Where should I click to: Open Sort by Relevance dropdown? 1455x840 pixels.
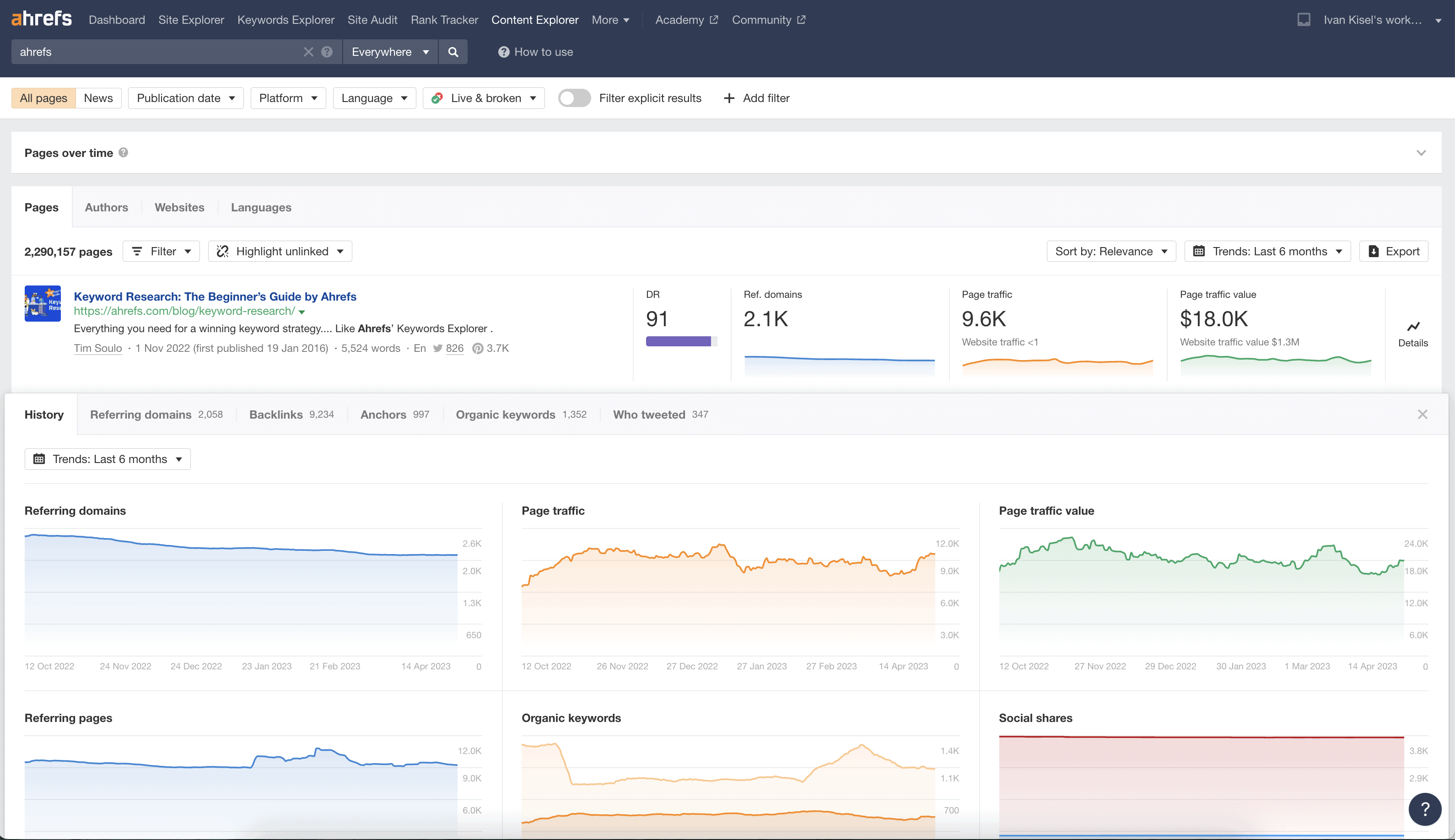(1110, 251)
